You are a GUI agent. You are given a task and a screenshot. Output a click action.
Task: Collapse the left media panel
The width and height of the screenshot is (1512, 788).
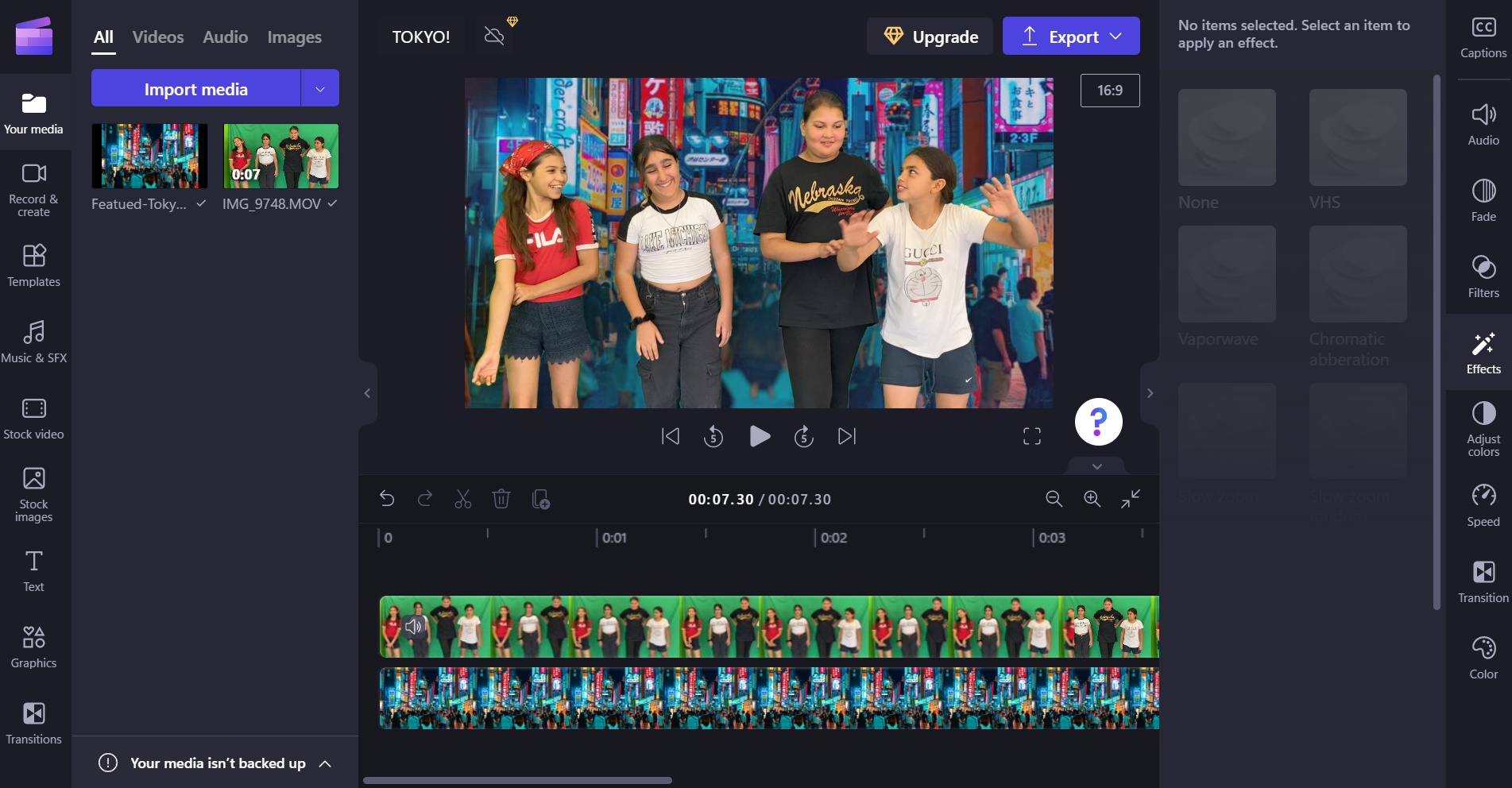pyautogui.click(x=367, y=393)
